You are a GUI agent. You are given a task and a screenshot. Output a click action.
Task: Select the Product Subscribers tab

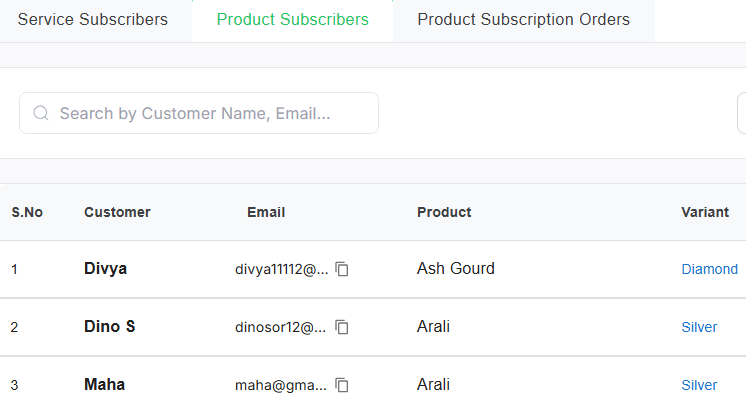(292, 20)
